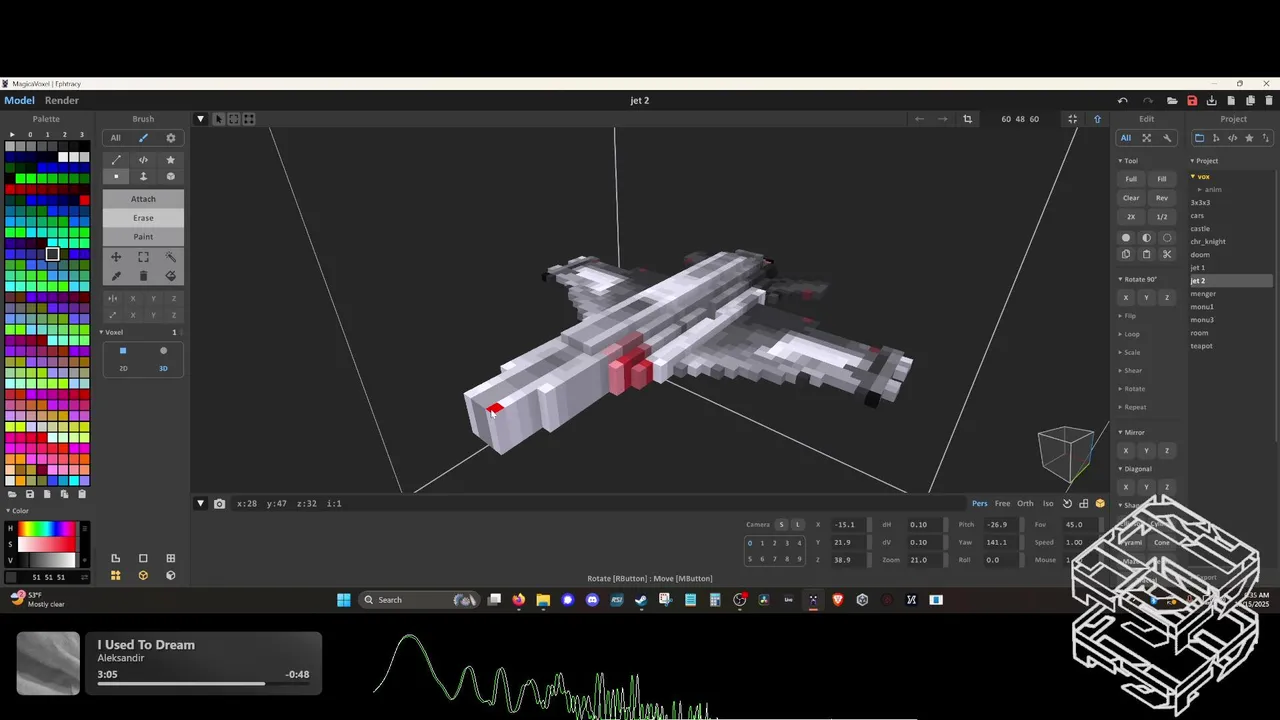Select the marquee region select tool
Screen dimensions: 1280x720
[143, 257]
